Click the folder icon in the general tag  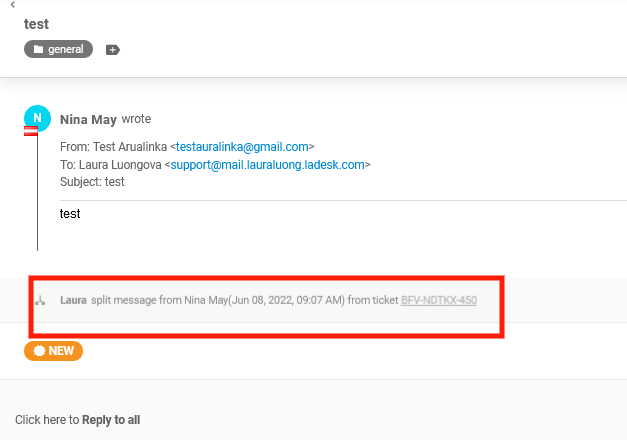(38, 49)
